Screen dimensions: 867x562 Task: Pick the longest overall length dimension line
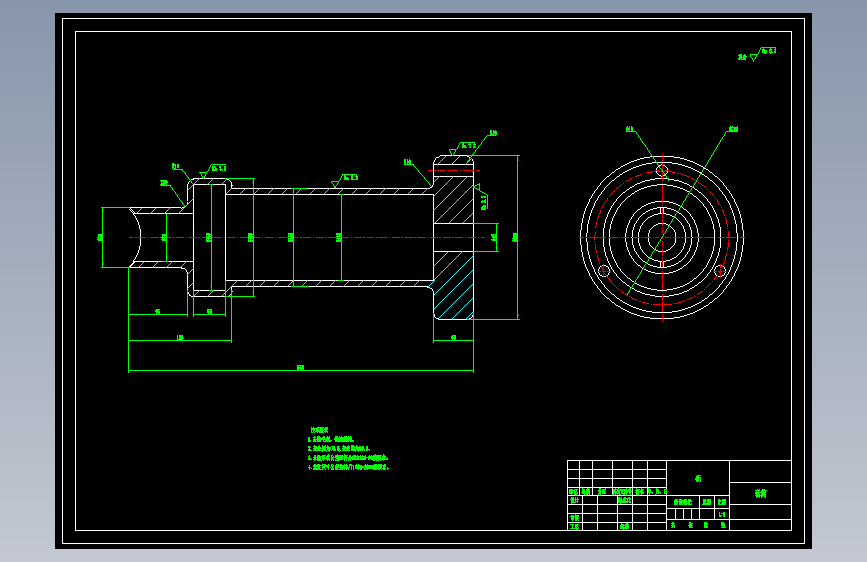[x=301, y=370]
